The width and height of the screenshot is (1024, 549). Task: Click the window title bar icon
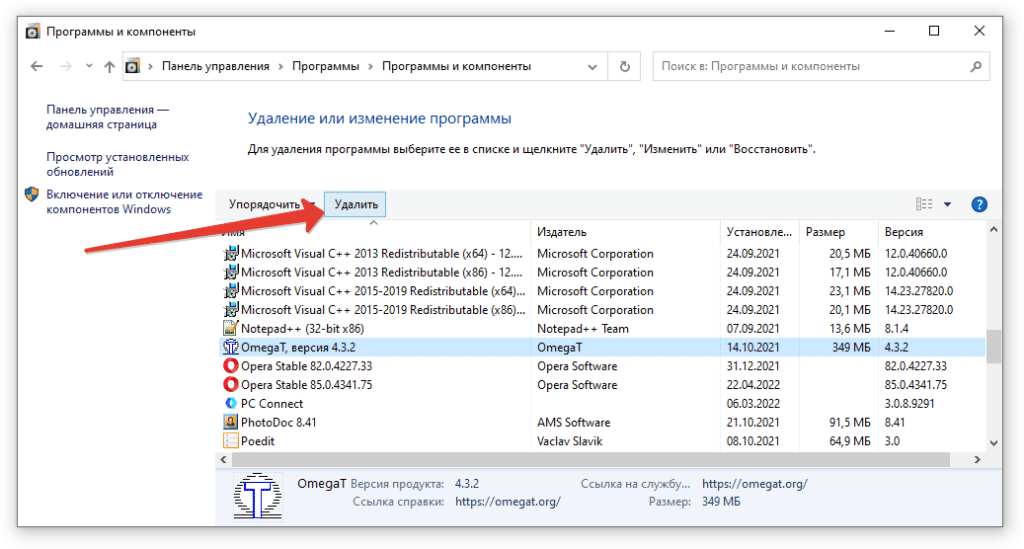[x=33, y=31]
